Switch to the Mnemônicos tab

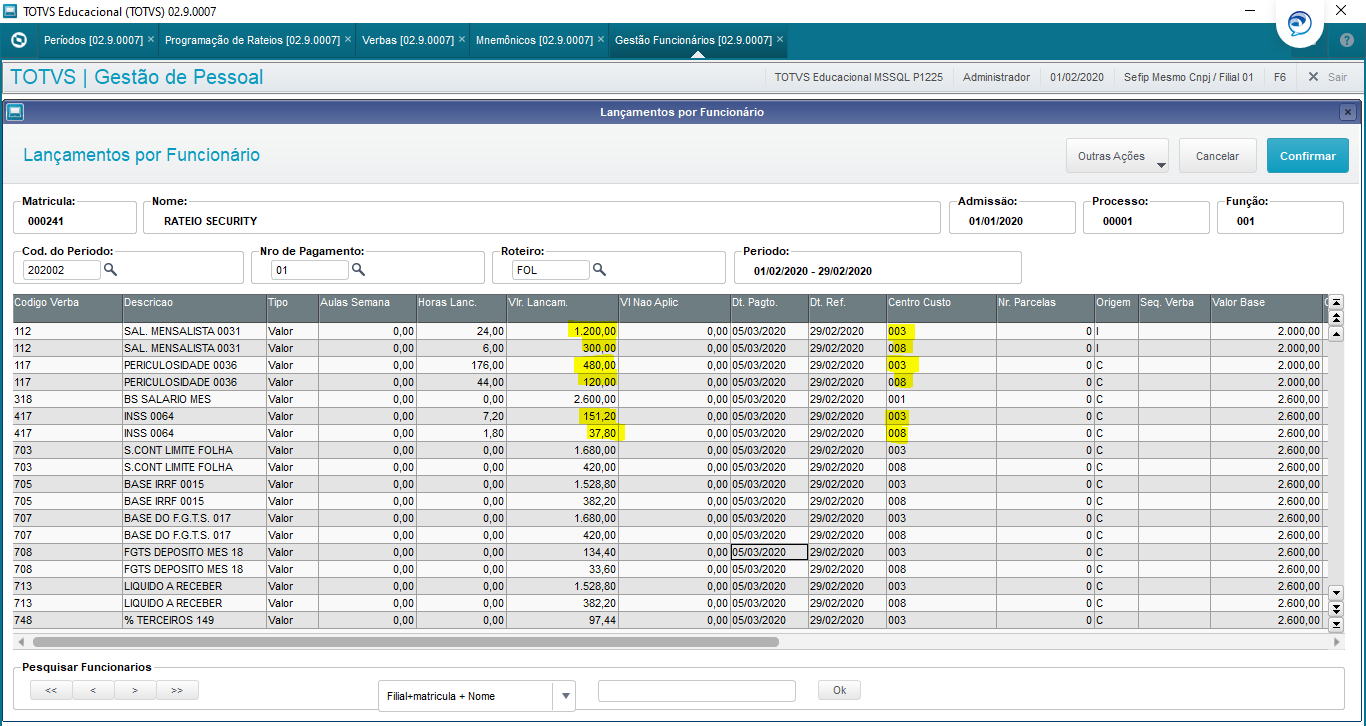[x=535, y=40]
